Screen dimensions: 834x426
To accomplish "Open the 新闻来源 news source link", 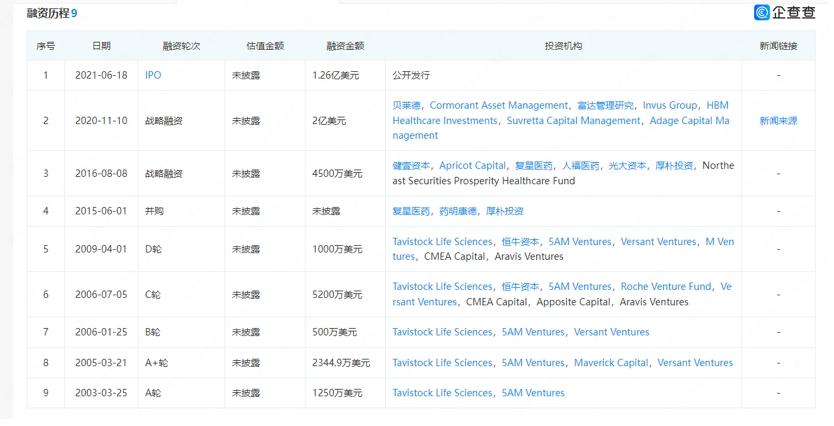I will (778, 121).
